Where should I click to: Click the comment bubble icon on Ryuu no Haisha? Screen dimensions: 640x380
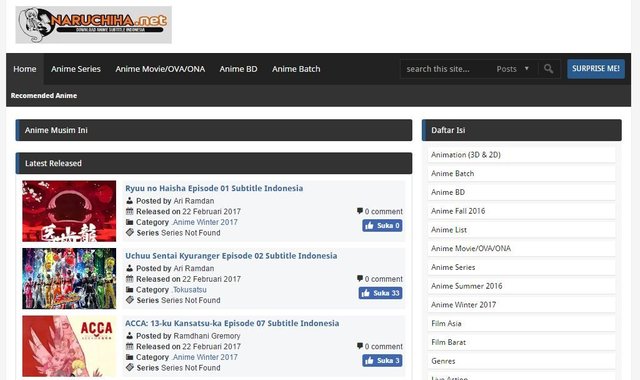pyautogui.click(x=360, y=211)
